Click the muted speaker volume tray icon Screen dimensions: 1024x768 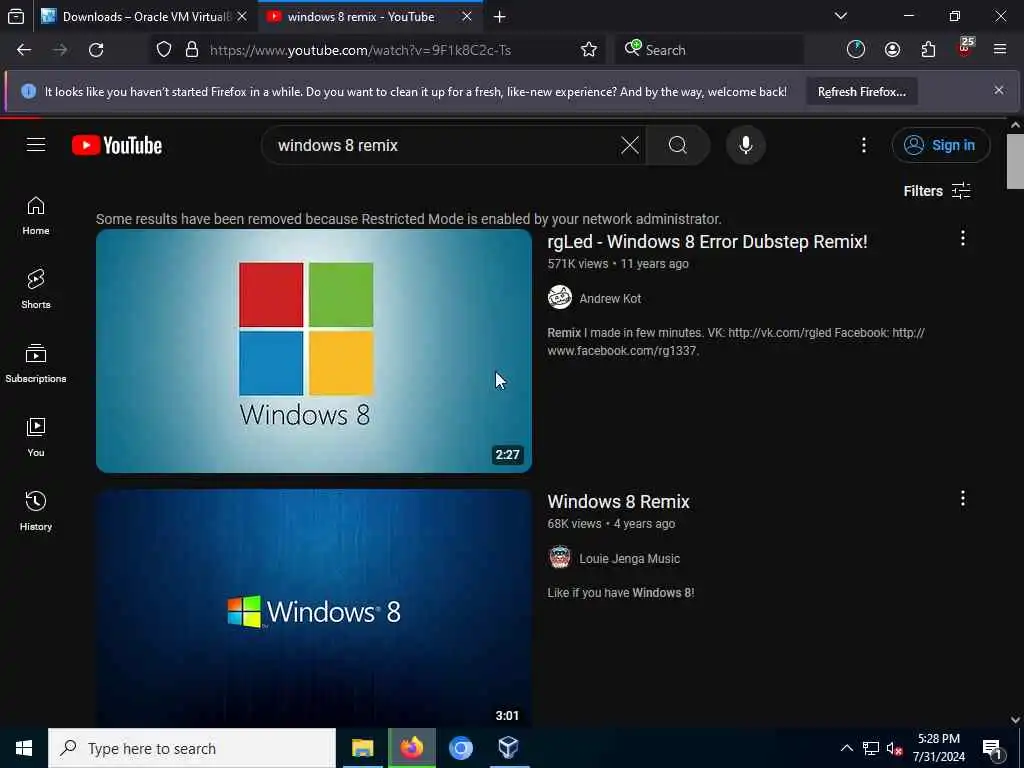pos(894,748)
